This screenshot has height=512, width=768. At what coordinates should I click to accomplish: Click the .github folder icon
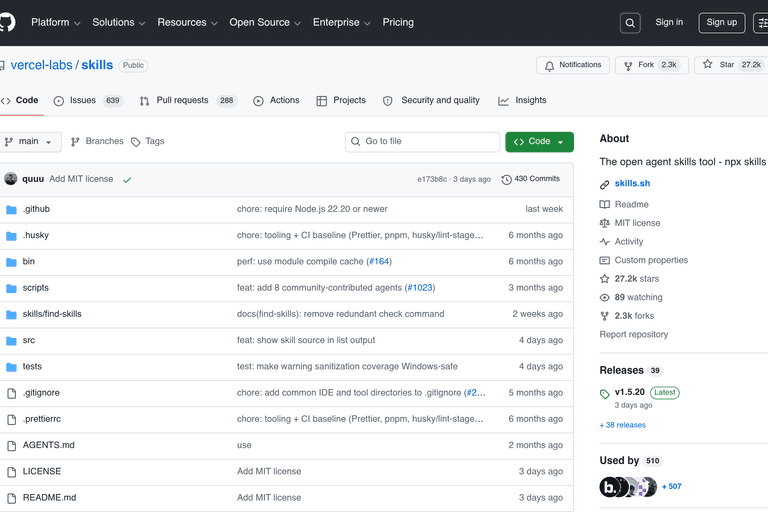11,210
